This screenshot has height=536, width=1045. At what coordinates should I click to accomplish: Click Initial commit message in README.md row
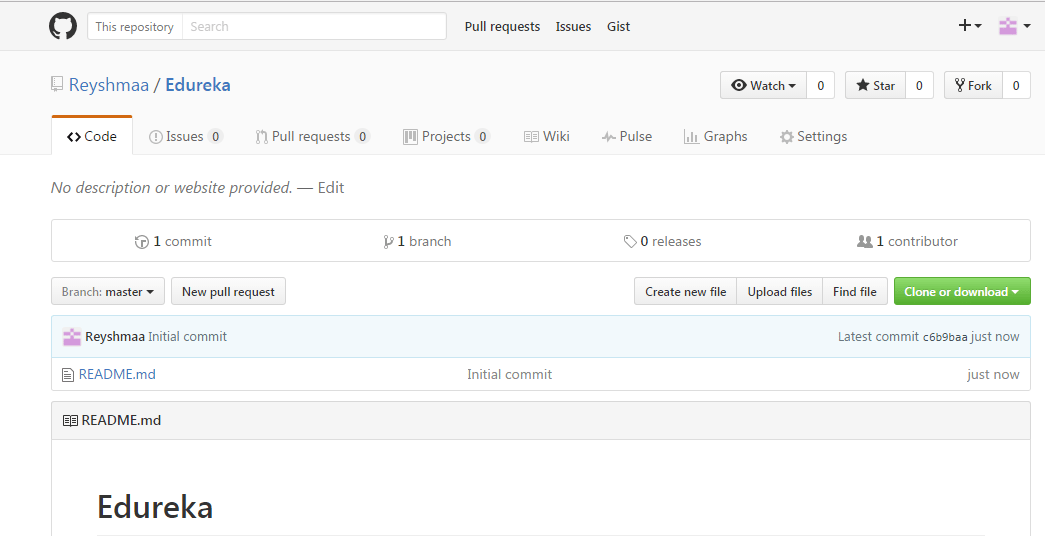point(510,374)
